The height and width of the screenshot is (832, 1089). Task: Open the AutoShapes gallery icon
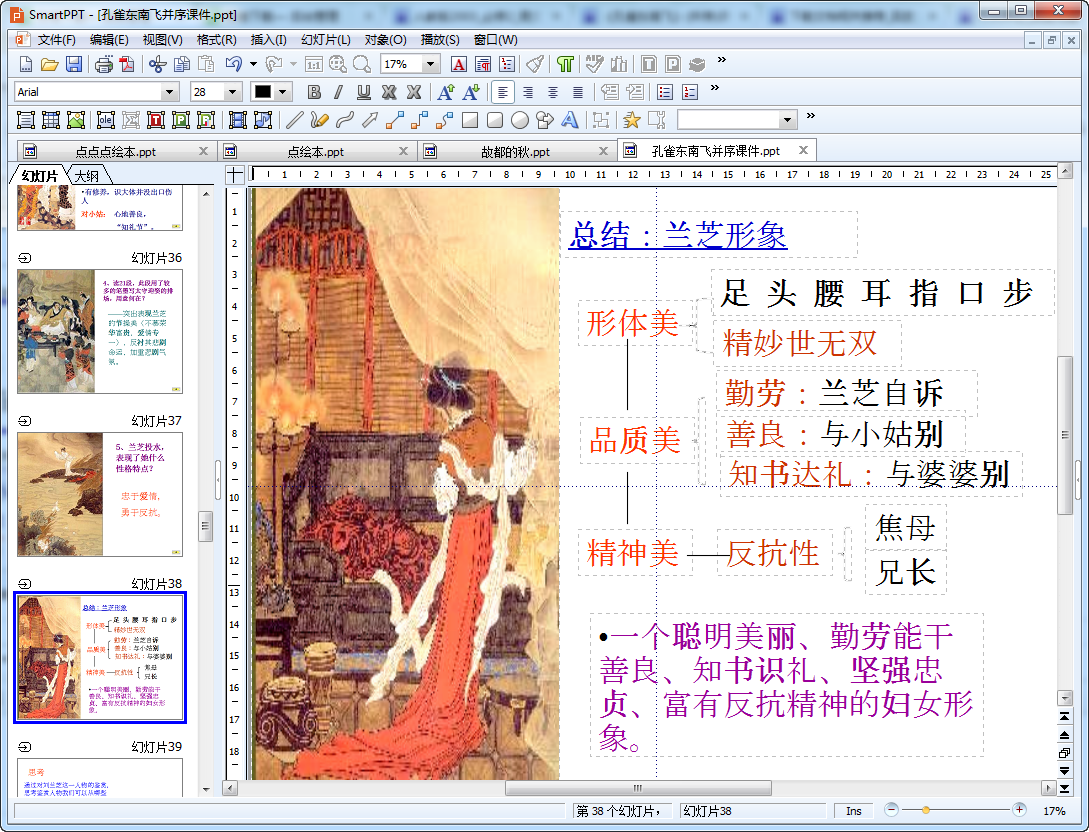click(x=544, y=120)
